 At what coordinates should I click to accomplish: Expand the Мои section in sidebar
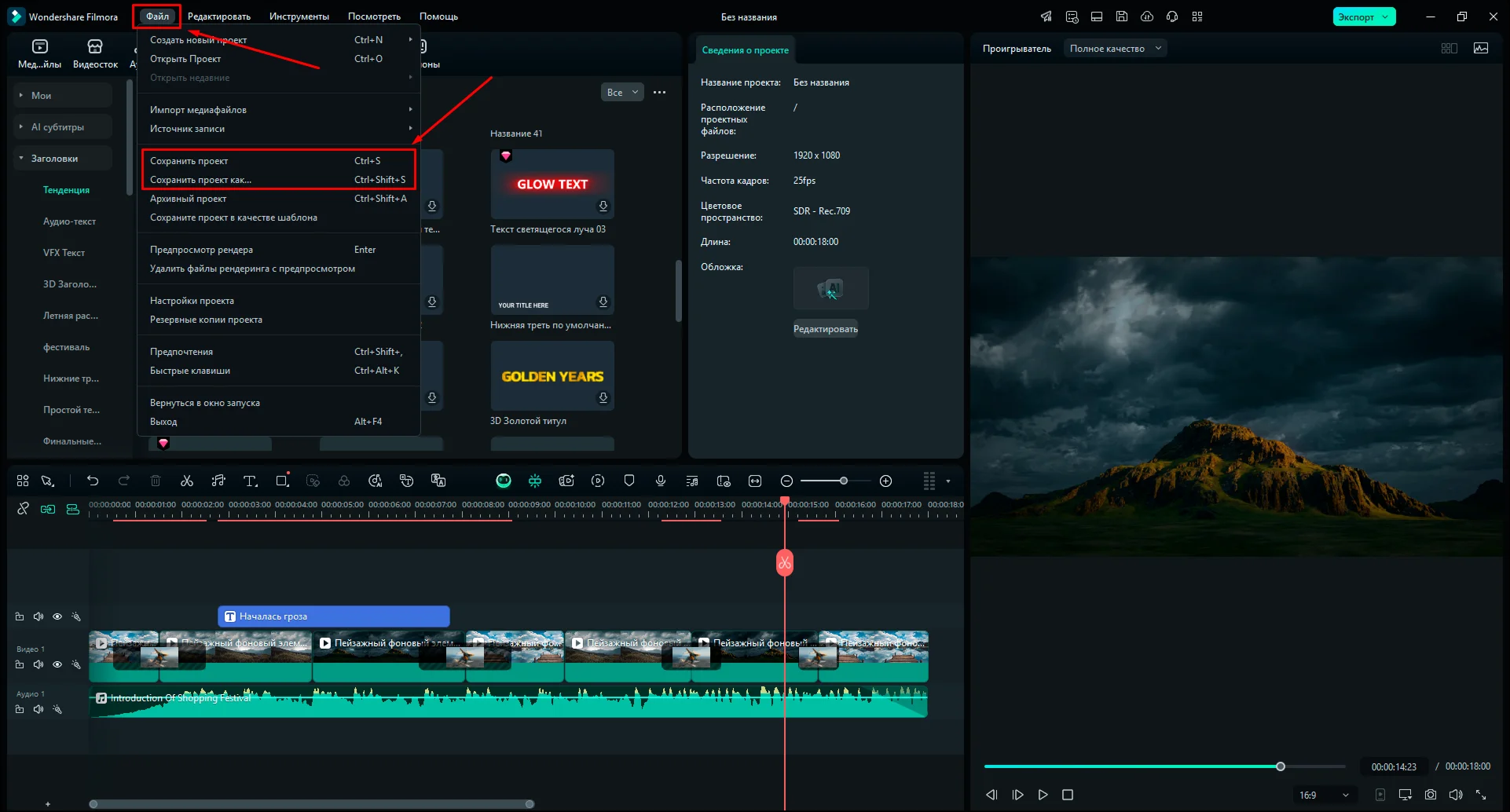(41, 96)
